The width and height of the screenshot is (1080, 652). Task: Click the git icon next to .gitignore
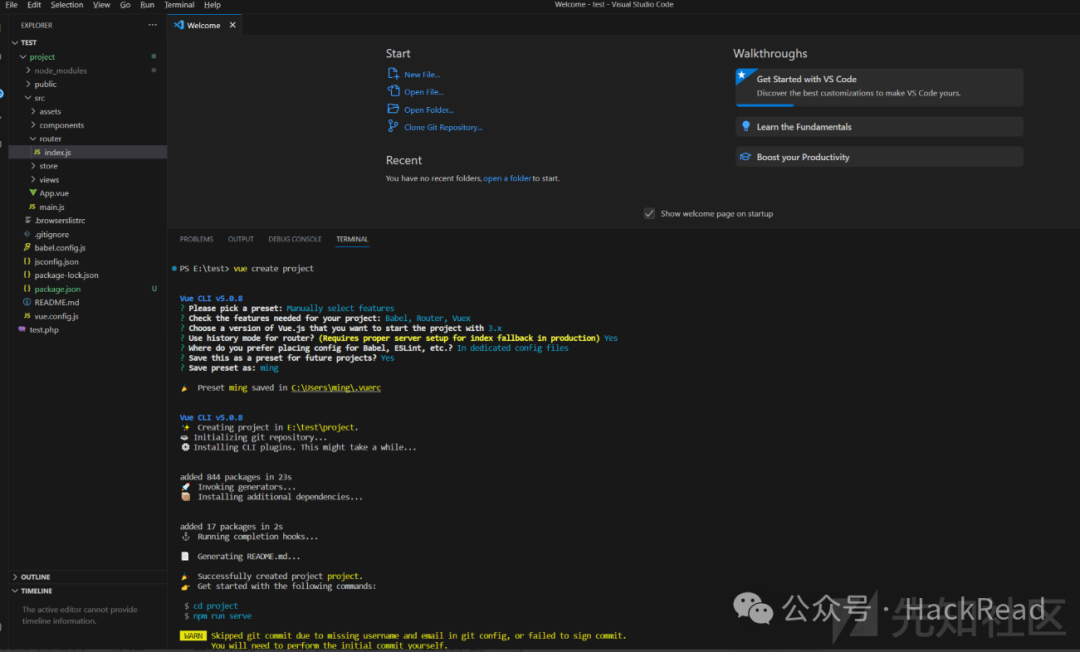click(27, 234)
